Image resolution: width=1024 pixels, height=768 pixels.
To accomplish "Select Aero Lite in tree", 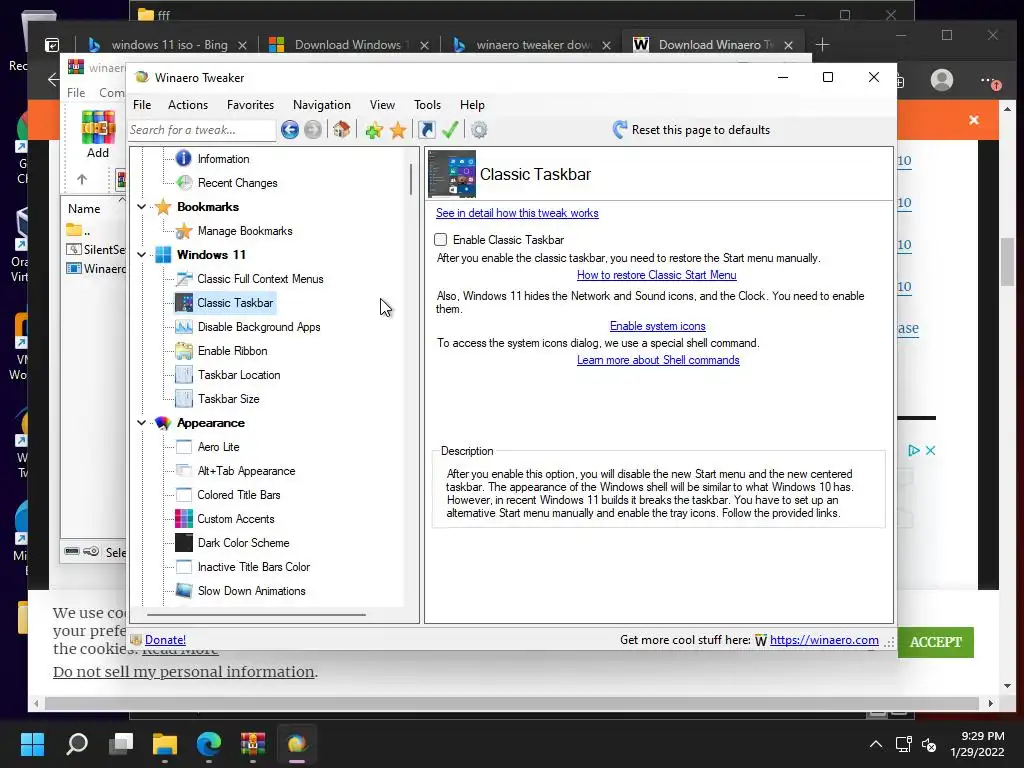I will coord(219,447).
